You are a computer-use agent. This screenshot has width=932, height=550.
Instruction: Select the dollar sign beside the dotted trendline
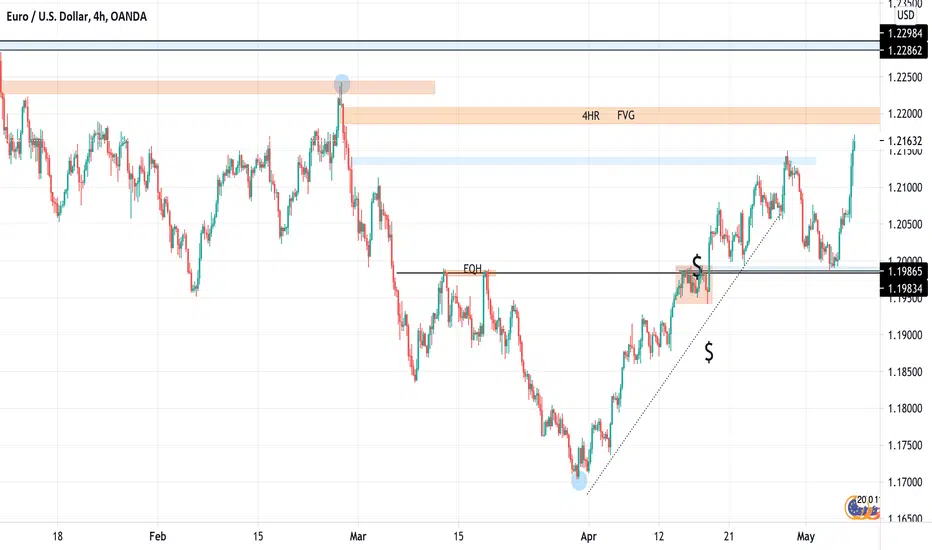point(709,353)
